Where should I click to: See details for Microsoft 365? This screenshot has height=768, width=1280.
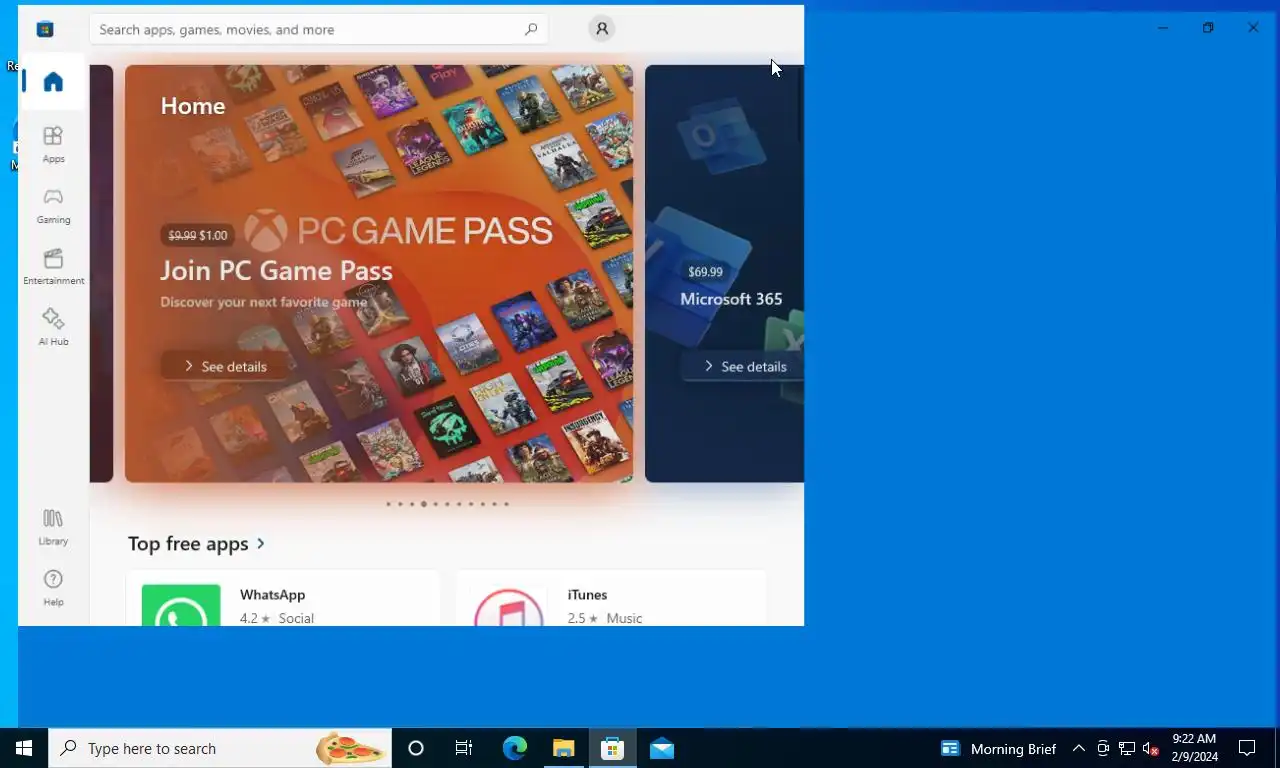point(745,366)
